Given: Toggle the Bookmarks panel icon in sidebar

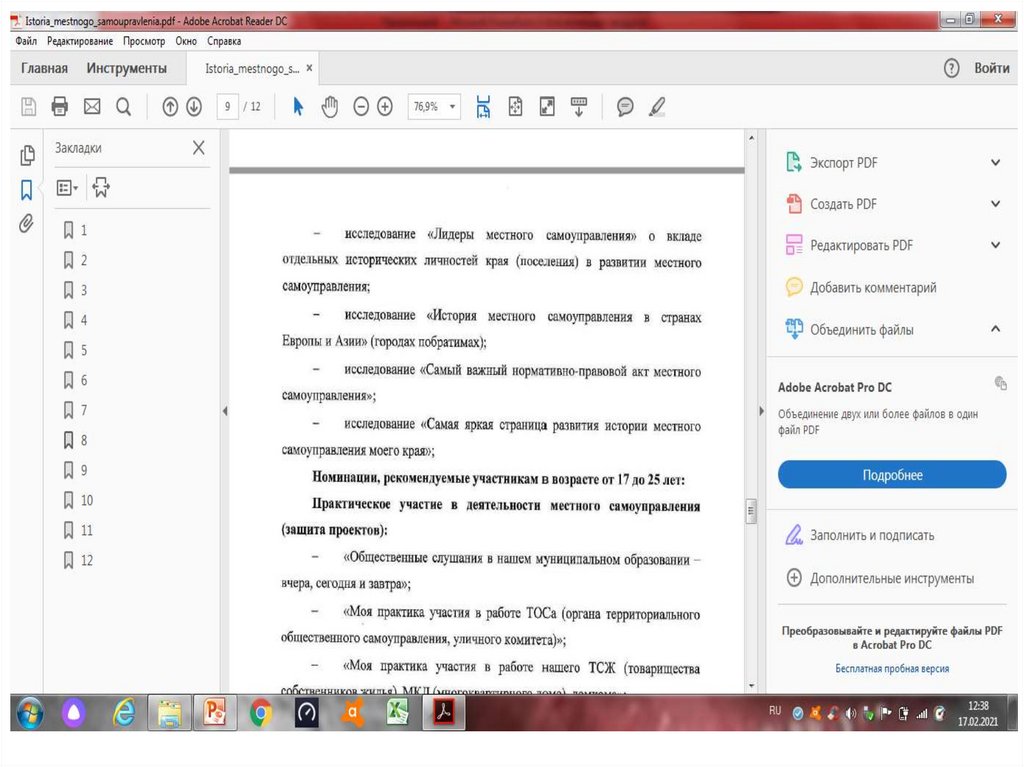Looking at the screenshot, I should pyautogui.click(x=27, y=189).
